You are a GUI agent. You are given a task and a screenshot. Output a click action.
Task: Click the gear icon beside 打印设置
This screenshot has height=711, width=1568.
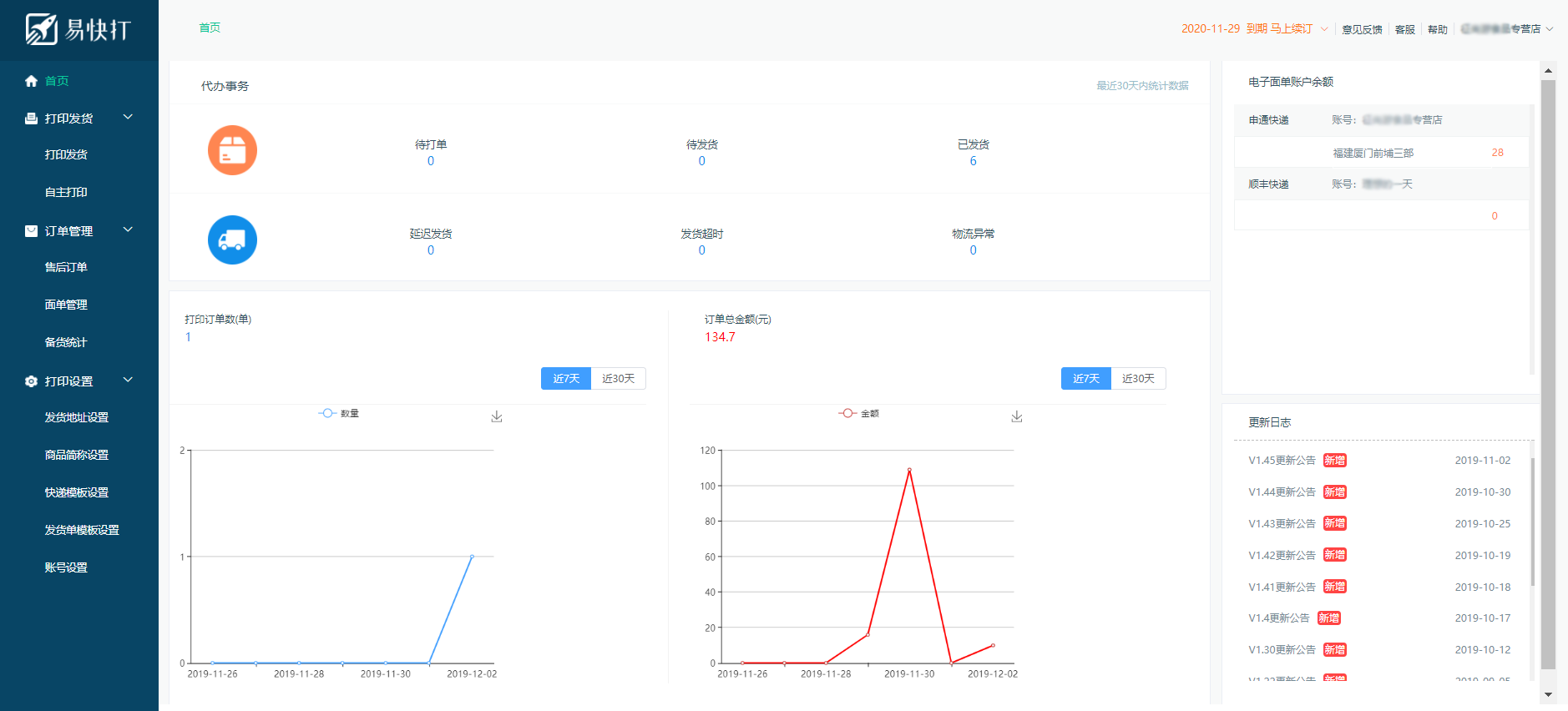coord(31,381)
